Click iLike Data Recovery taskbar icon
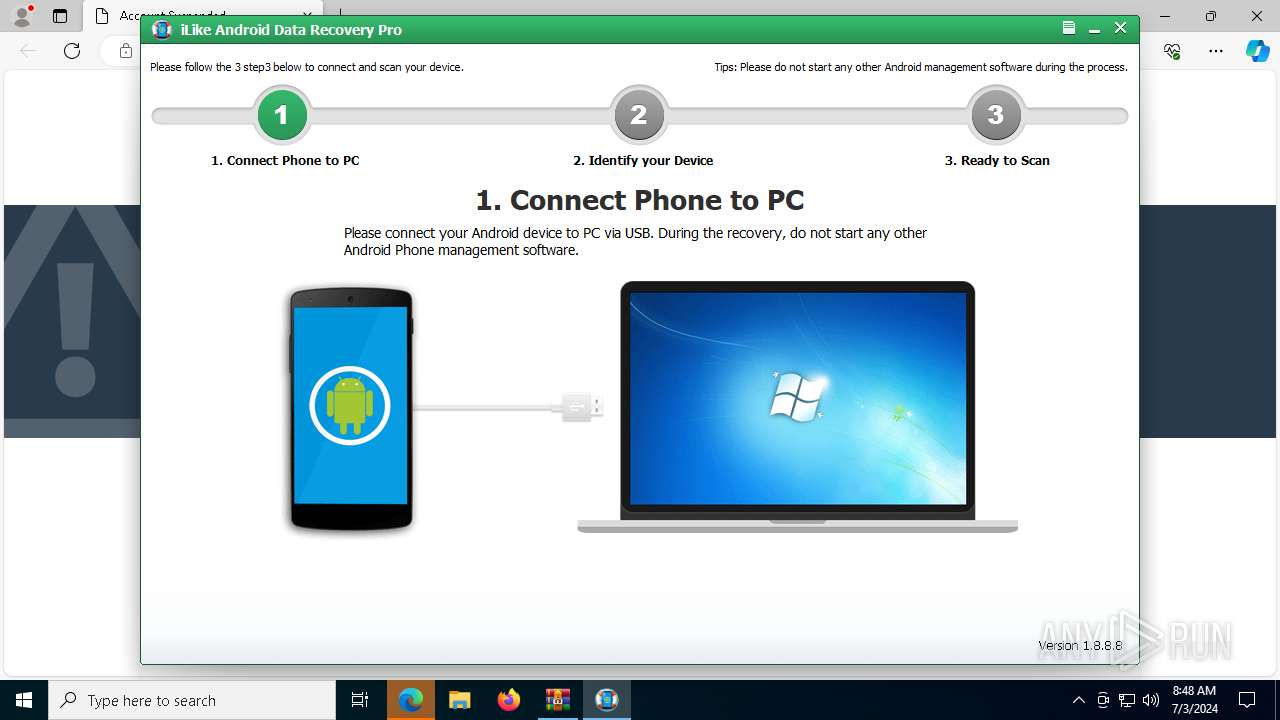Image resolution: width=1280 pixels, height=720 pixels. tap(607, 700)
